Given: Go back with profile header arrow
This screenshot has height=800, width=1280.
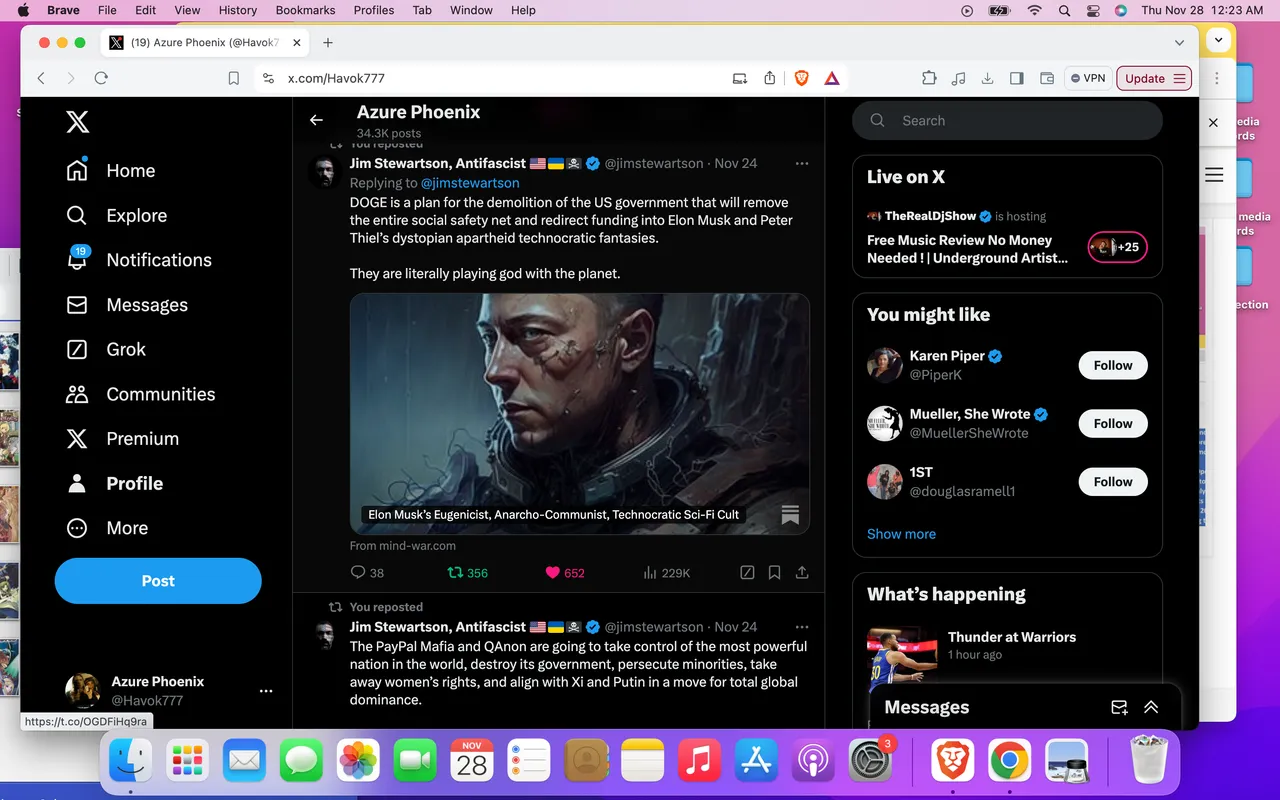Looking at the screenshot, I should coord(316,120).
